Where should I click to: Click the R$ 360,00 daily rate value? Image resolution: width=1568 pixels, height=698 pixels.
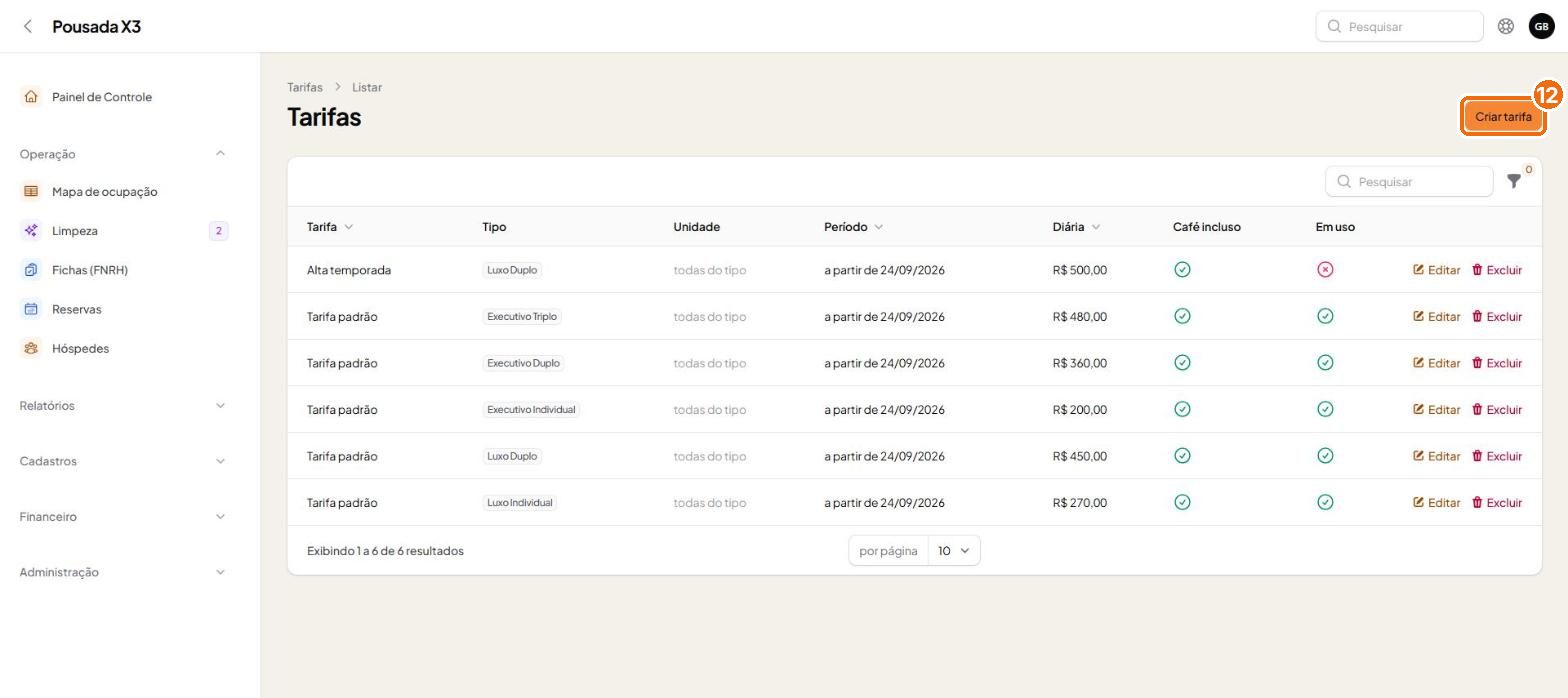click(x=1080, y=363)
